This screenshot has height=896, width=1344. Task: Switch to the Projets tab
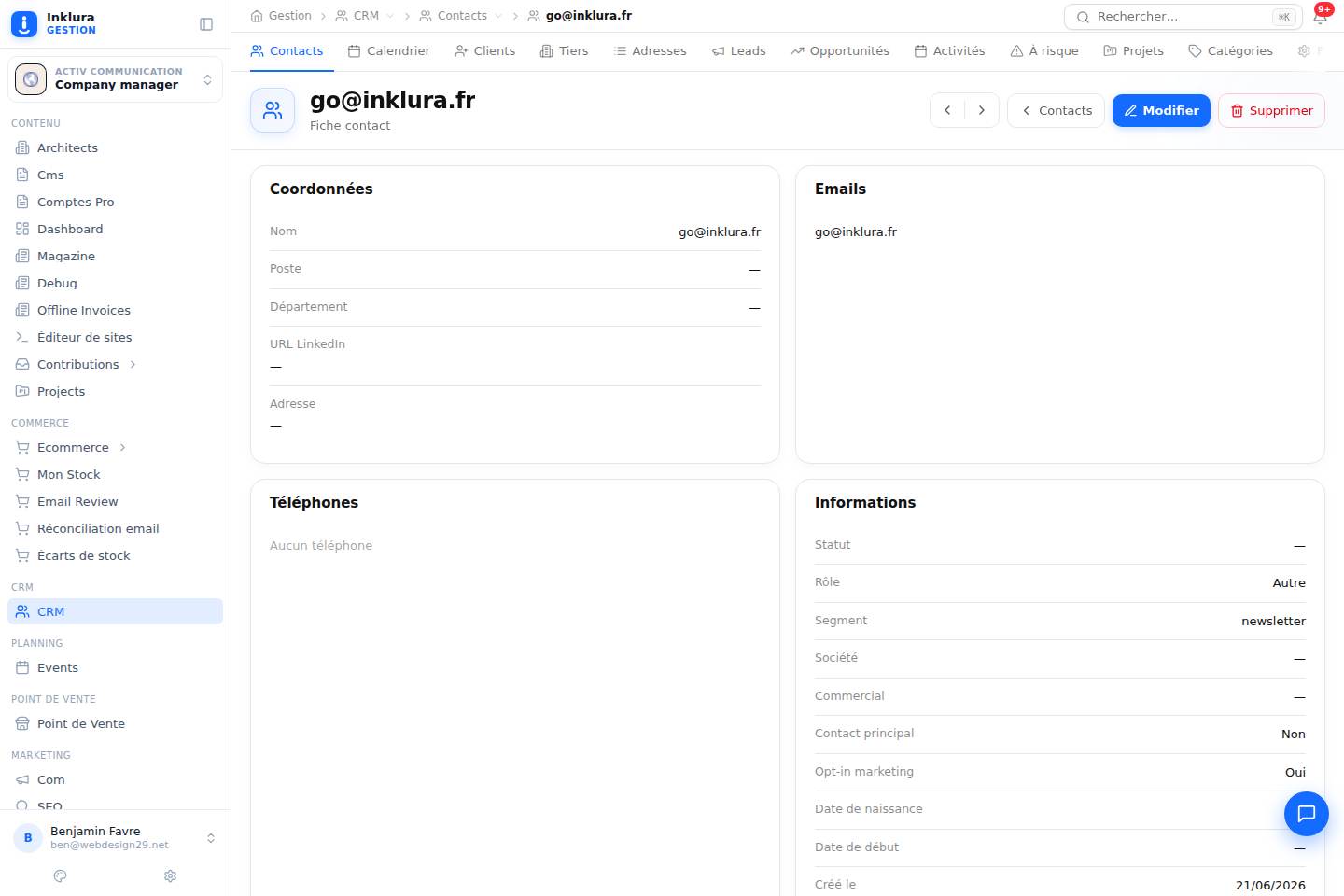click(x=1133, y=51)
